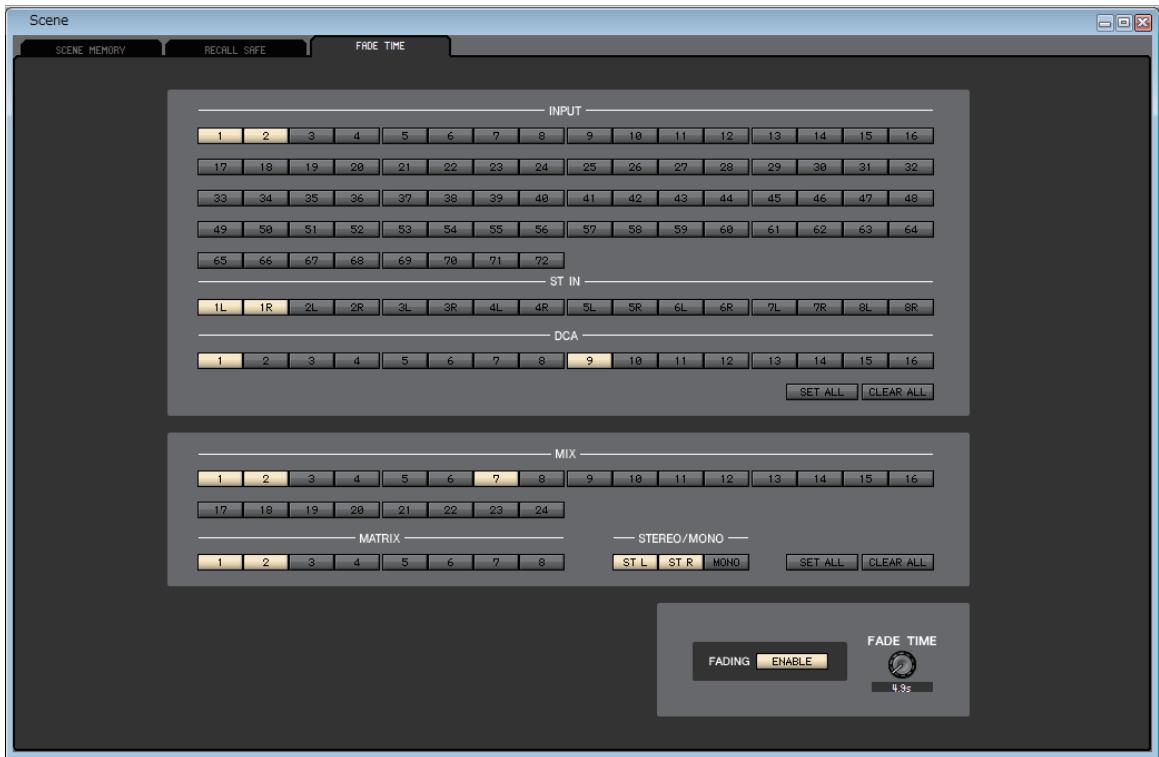This screenshot has height=757, width=1159.
Task: Toggle INPUT channel 1 fade
Action: [x=220, y=136]
